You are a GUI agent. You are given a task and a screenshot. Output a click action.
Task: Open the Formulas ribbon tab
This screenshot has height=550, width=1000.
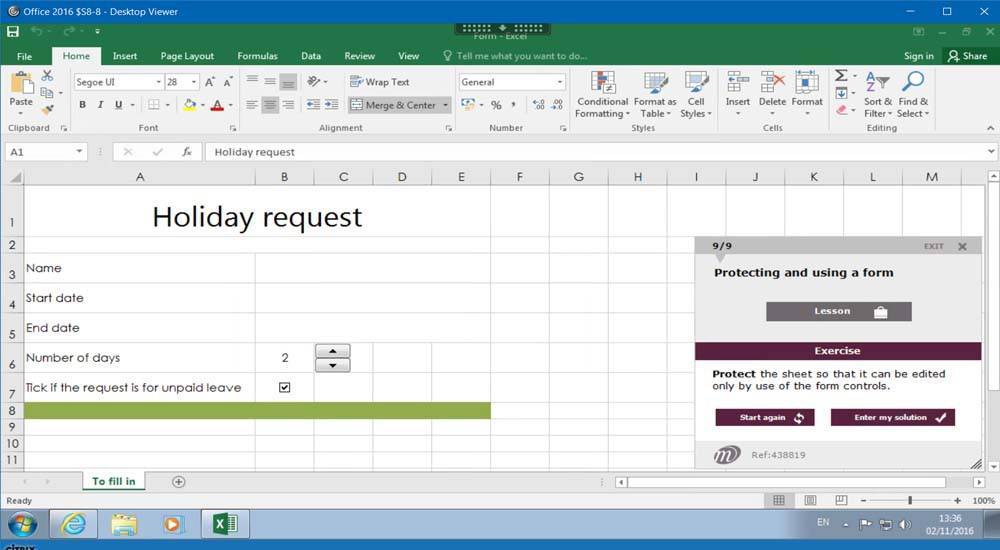[257, 56]
